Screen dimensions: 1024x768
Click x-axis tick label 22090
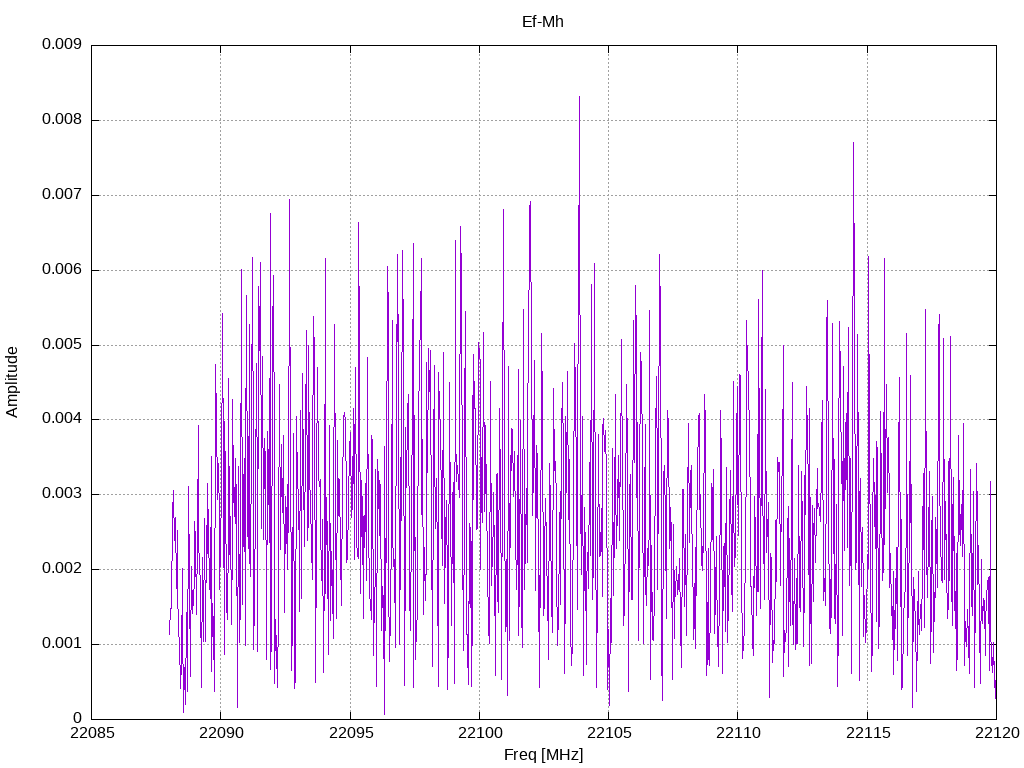[221, 733]
